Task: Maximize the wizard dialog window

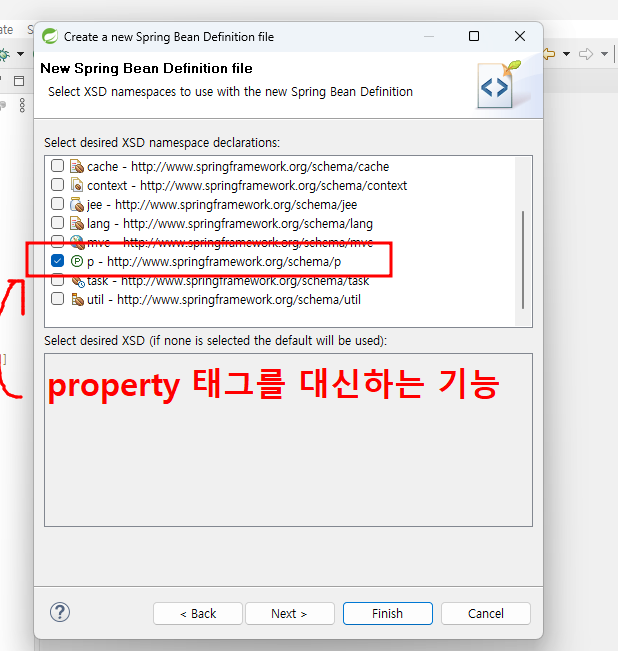Action: coord(474,37)
